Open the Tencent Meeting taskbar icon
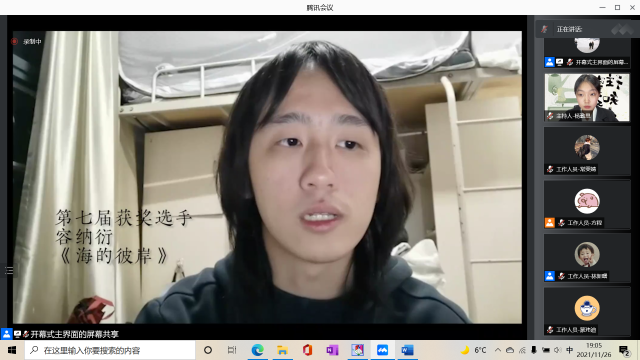The height and width of the screenshot is (360, 640). (382, 350)
